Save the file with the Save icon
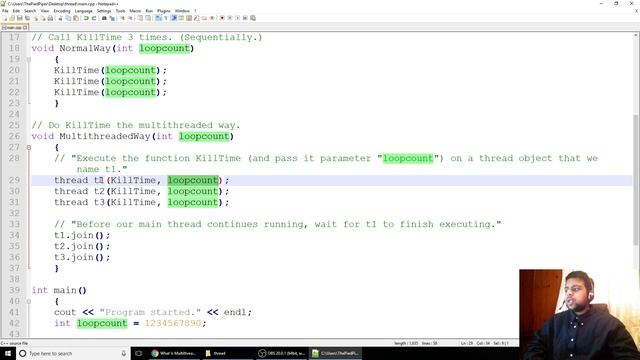 [20, 18]
